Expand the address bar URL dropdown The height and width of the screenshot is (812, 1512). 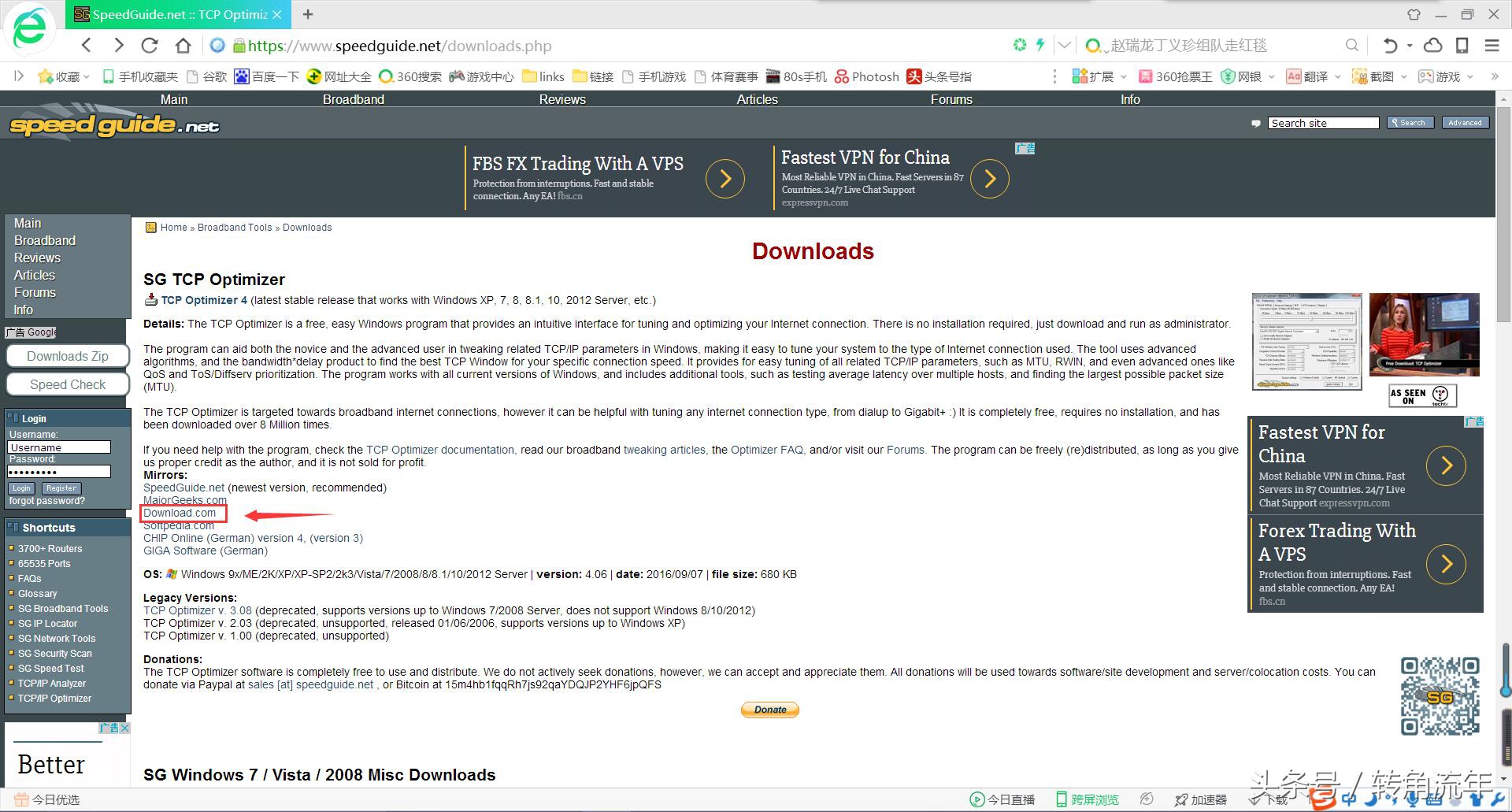click(1064, 45)
